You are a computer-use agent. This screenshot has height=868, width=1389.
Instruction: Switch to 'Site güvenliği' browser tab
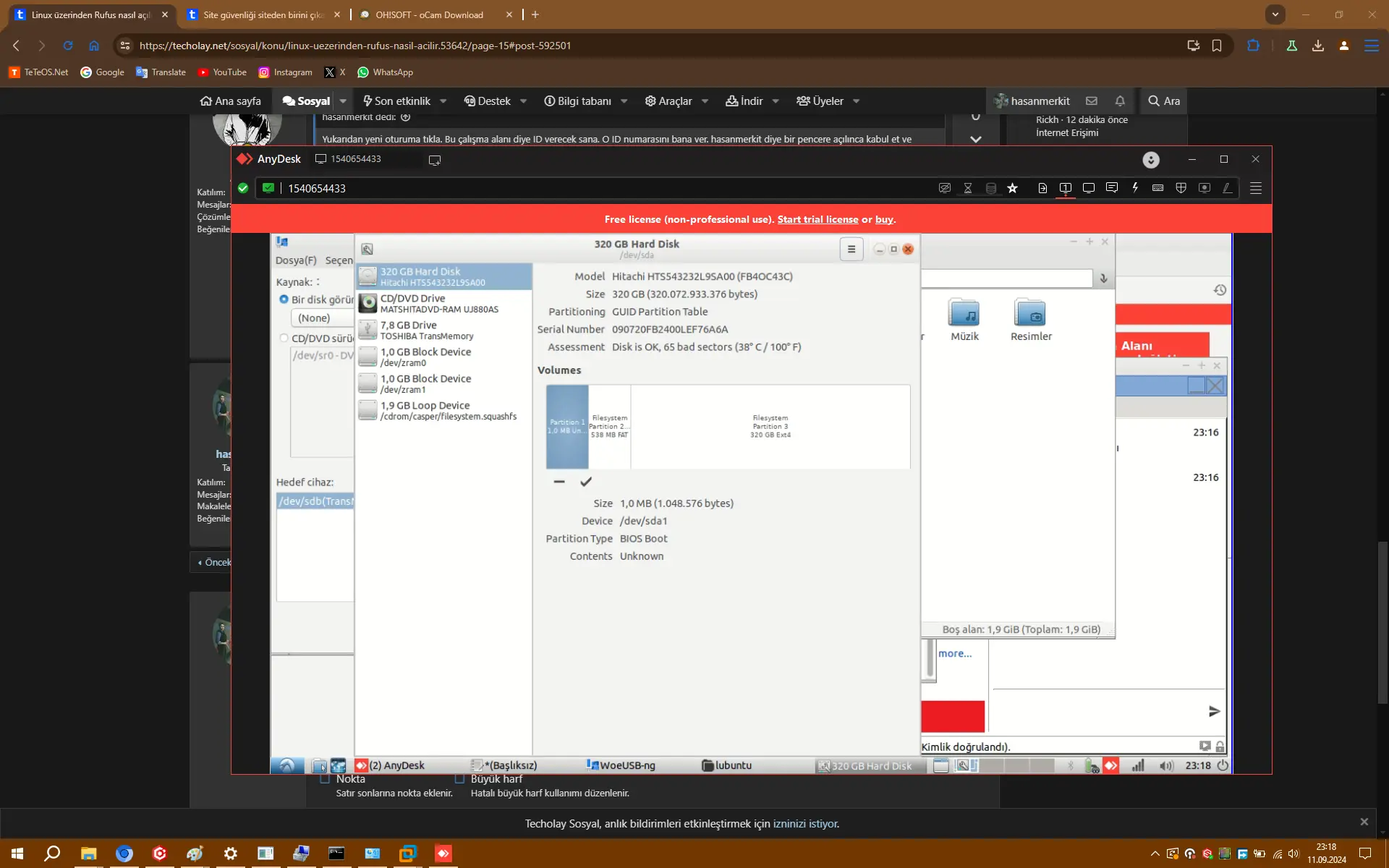click(262, 14)
